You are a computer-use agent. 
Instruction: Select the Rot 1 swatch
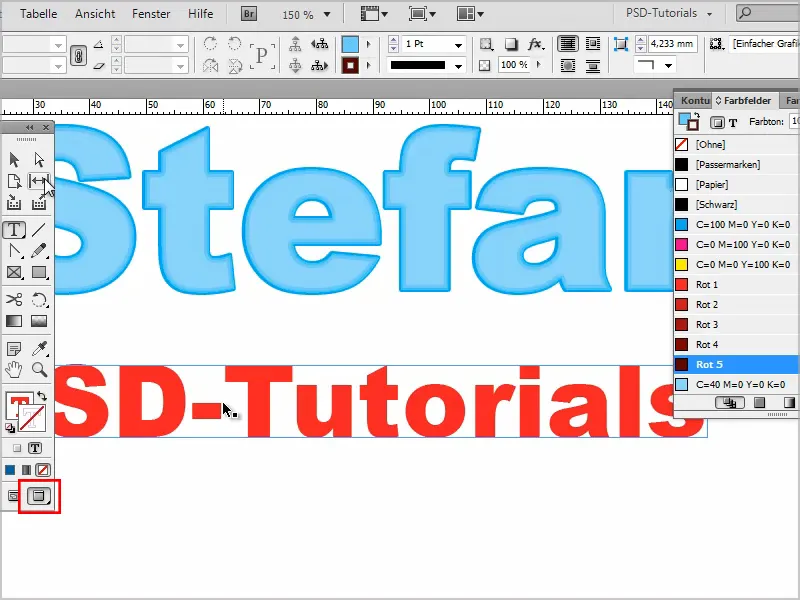[x=737, y=285]
